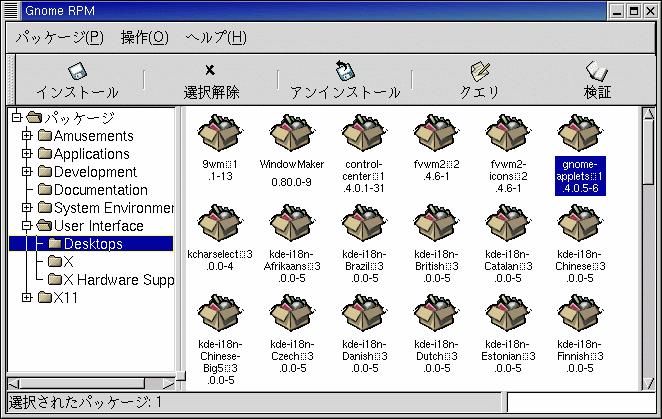Expand the Applications tree node

click(27, 153)
